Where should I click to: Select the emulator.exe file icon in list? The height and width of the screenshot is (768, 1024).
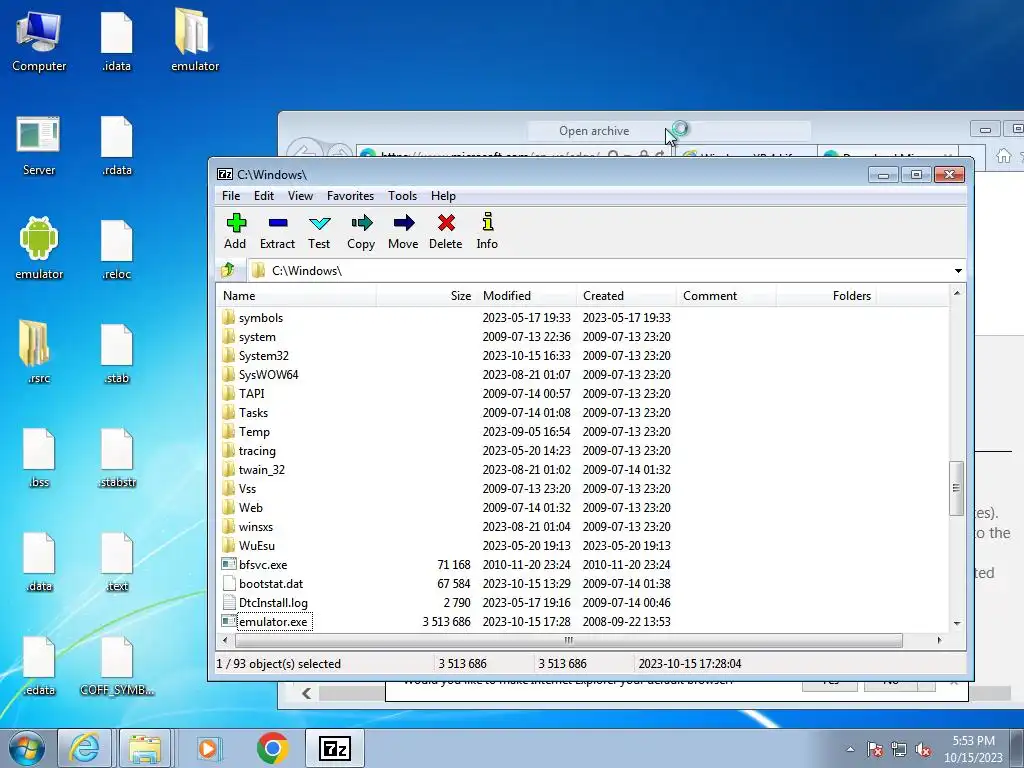229,621
